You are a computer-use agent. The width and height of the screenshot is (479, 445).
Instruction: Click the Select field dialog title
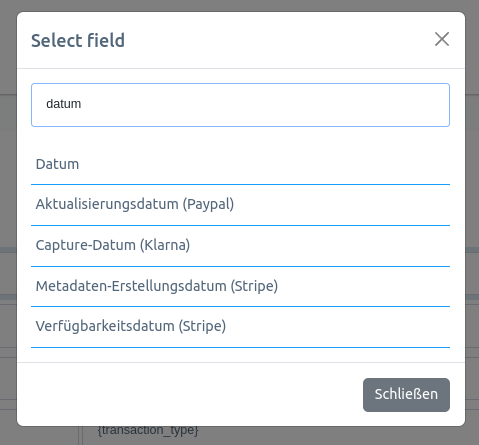pyautogui.click(x=78, y=40)
